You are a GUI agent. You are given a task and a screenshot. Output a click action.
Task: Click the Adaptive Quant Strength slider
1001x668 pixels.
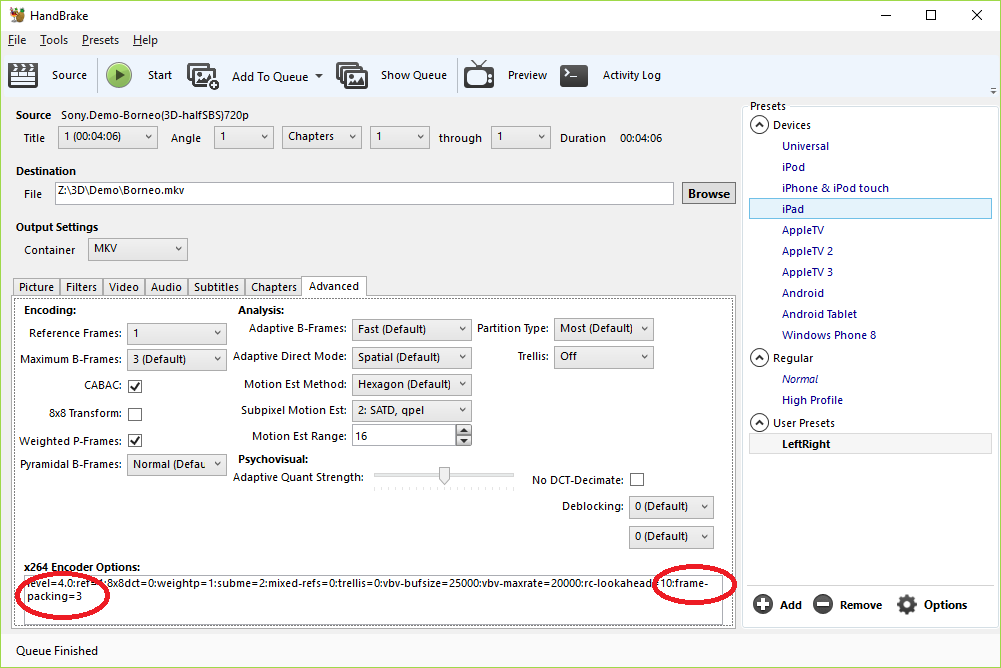tap(444, 477)
